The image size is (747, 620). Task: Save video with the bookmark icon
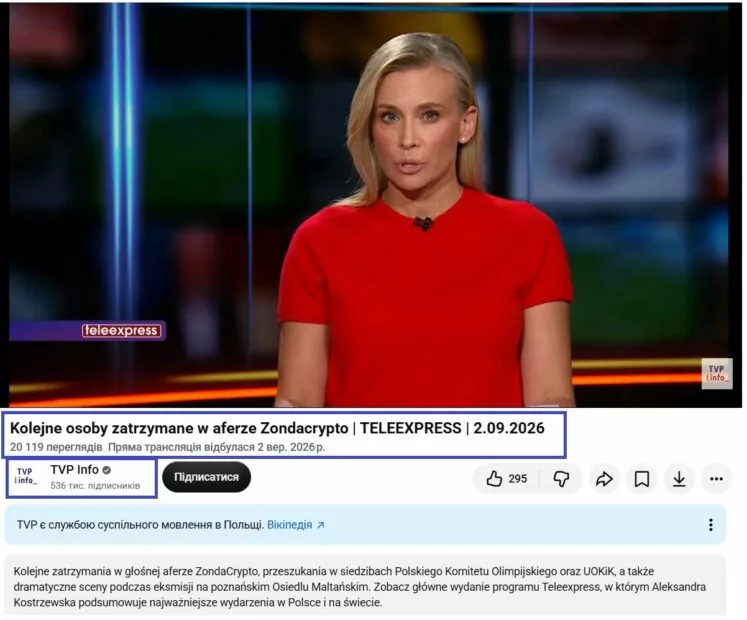pos(642,478)
